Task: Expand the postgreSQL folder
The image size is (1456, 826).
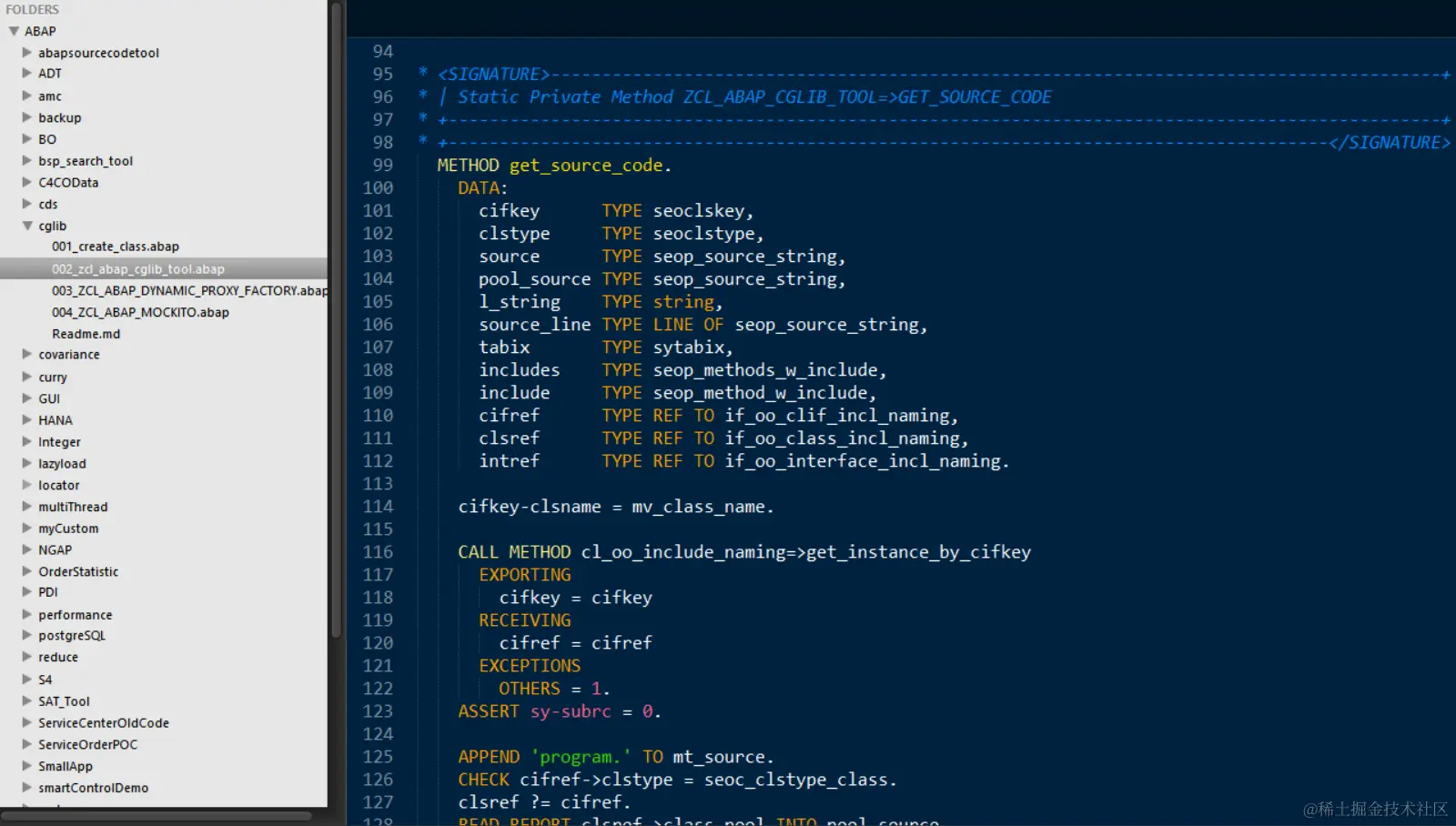Action: [25, 635]
